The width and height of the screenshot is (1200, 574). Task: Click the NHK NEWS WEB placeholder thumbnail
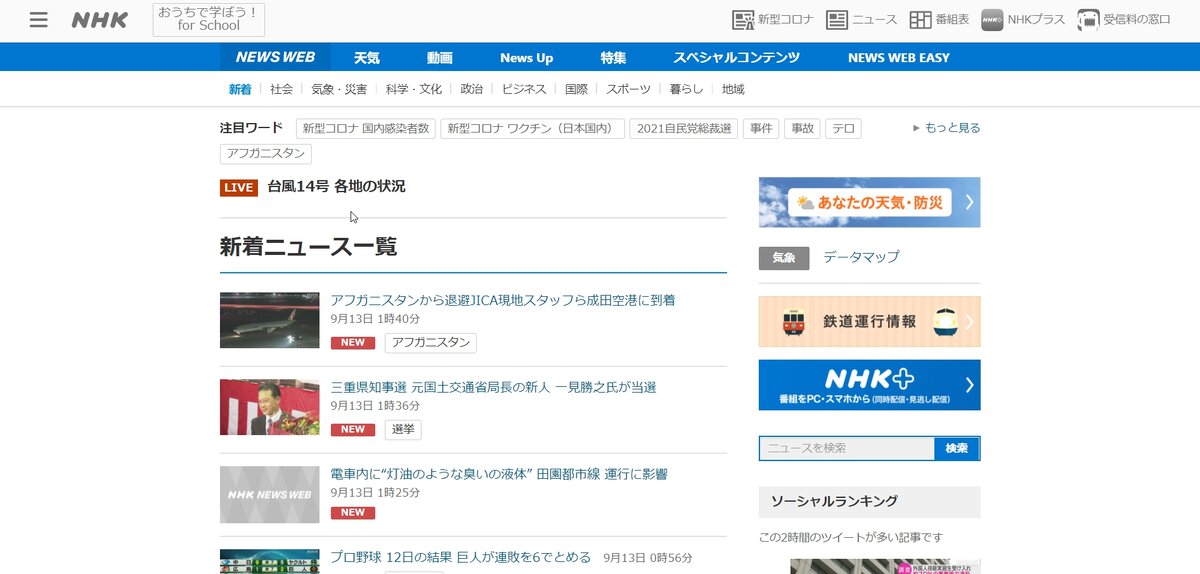[x=270, y=494]
